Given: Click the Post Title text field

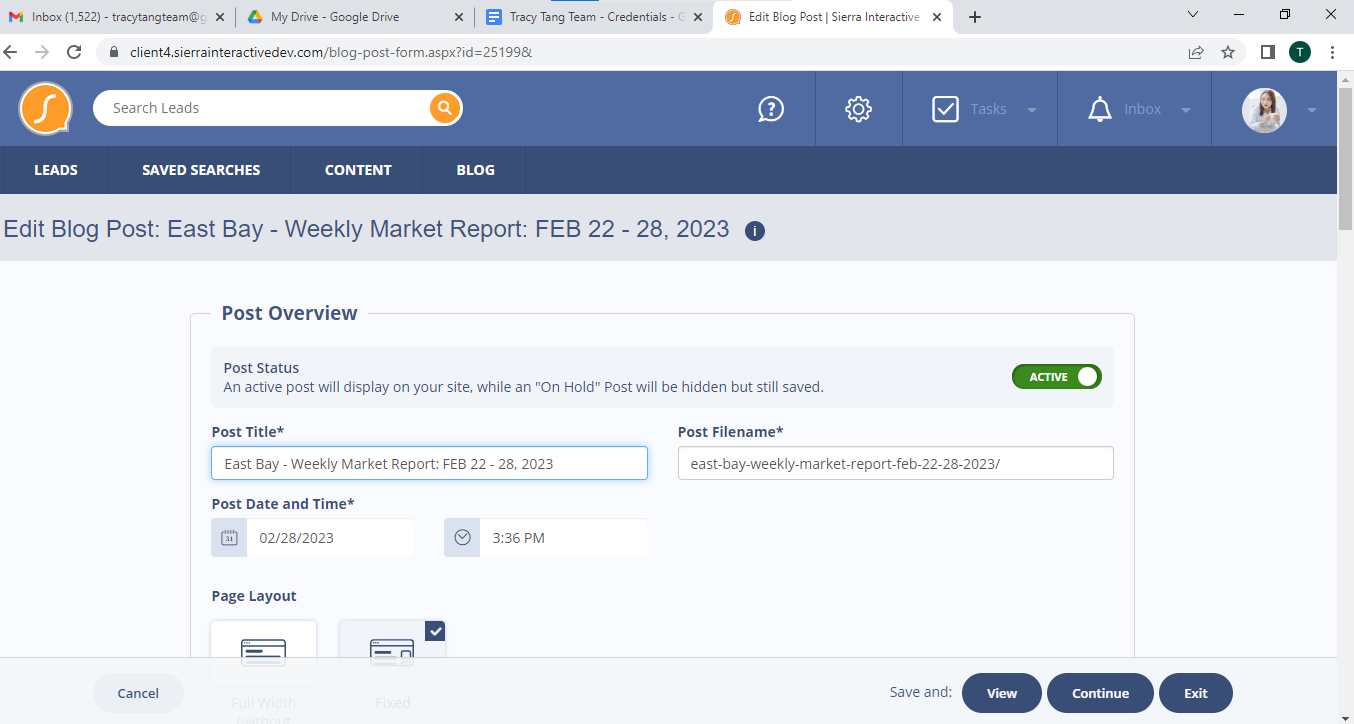Looking at the screenshot, I should [x=430, y=463].
